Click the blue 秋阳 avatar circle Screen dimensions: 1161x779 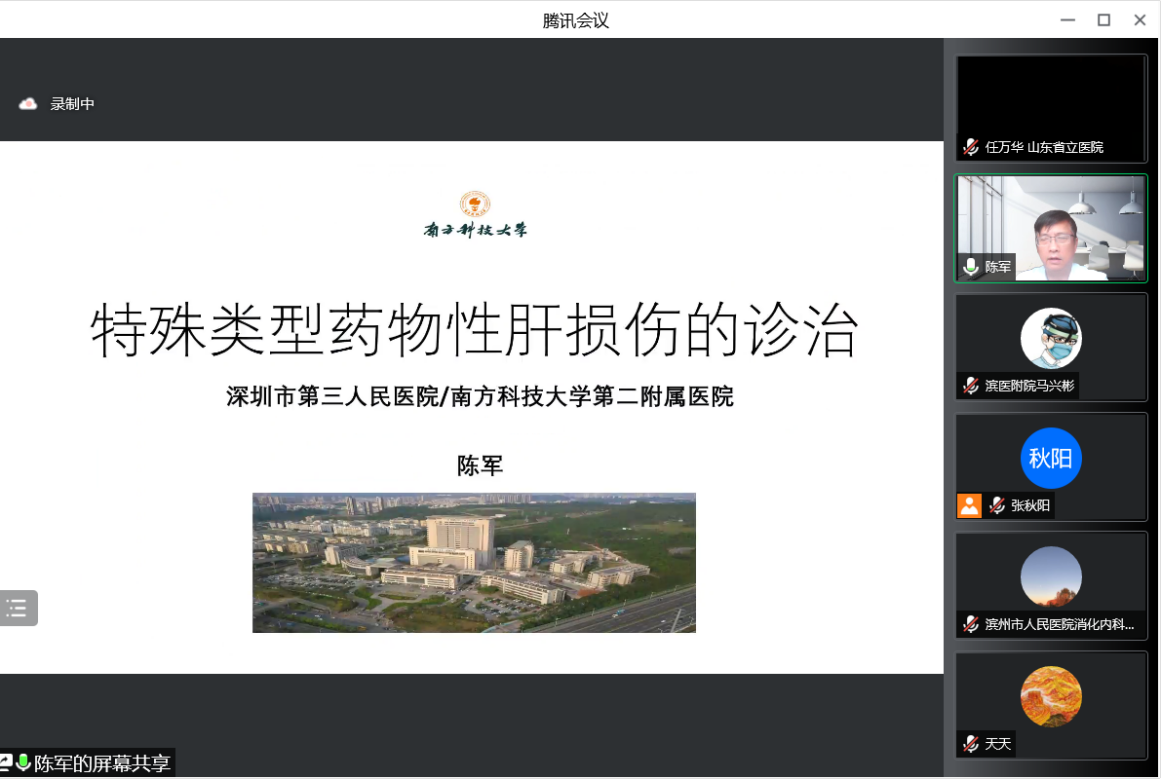tap(1050, 458)
